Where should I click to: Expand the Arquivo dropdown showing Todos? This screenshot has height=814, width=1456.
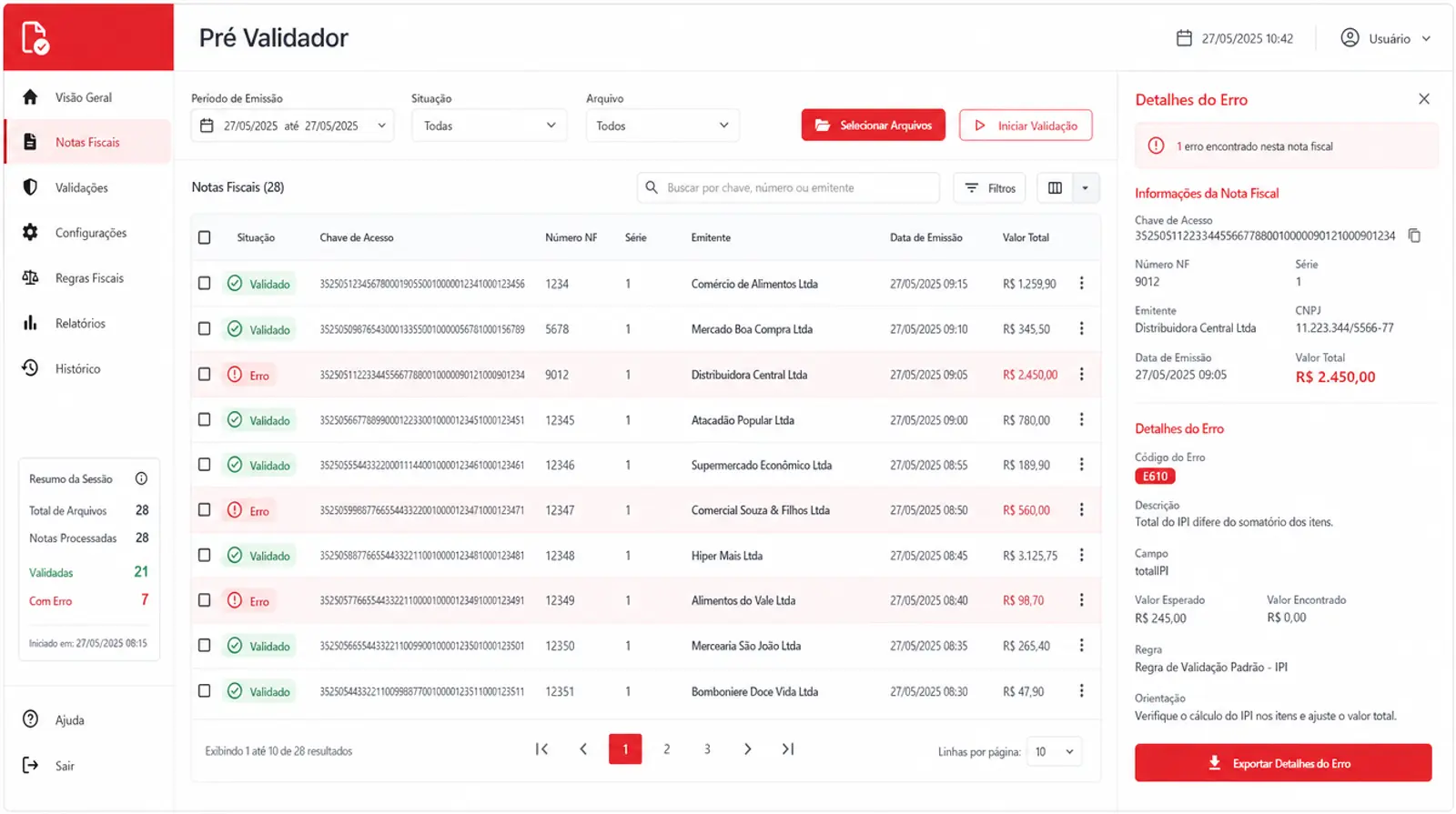point(662,126)
